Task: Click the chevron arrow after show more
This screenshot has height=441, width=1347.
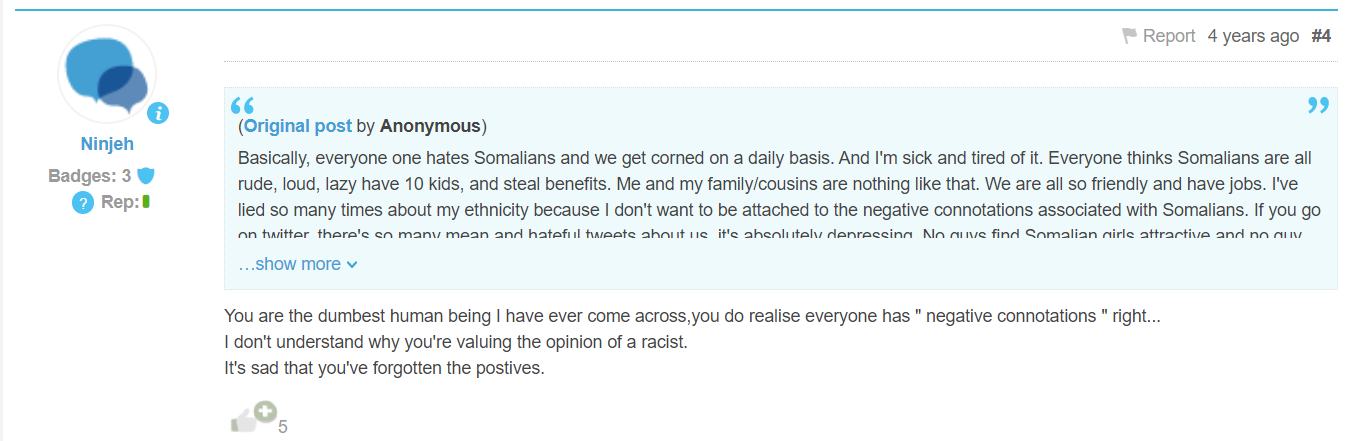Action: pos(352,265)
